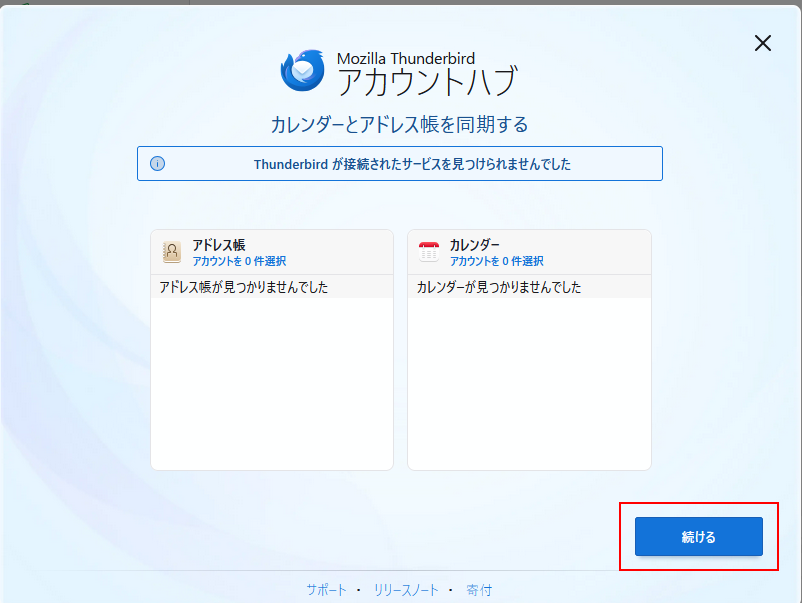Click the カレンダー card title
The width and height of the screenshot is (802, 603).
coord(474,244)
